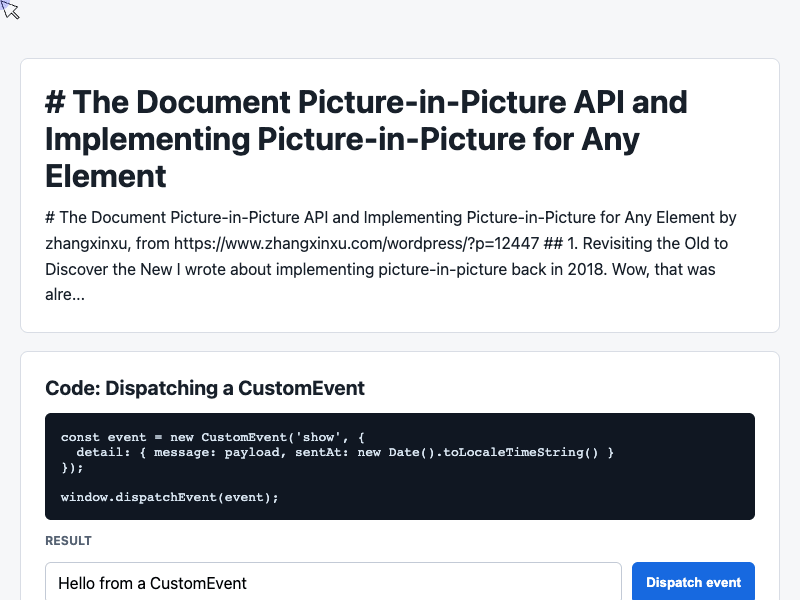
Task: Select the article's main title heading
Action: 366,139
